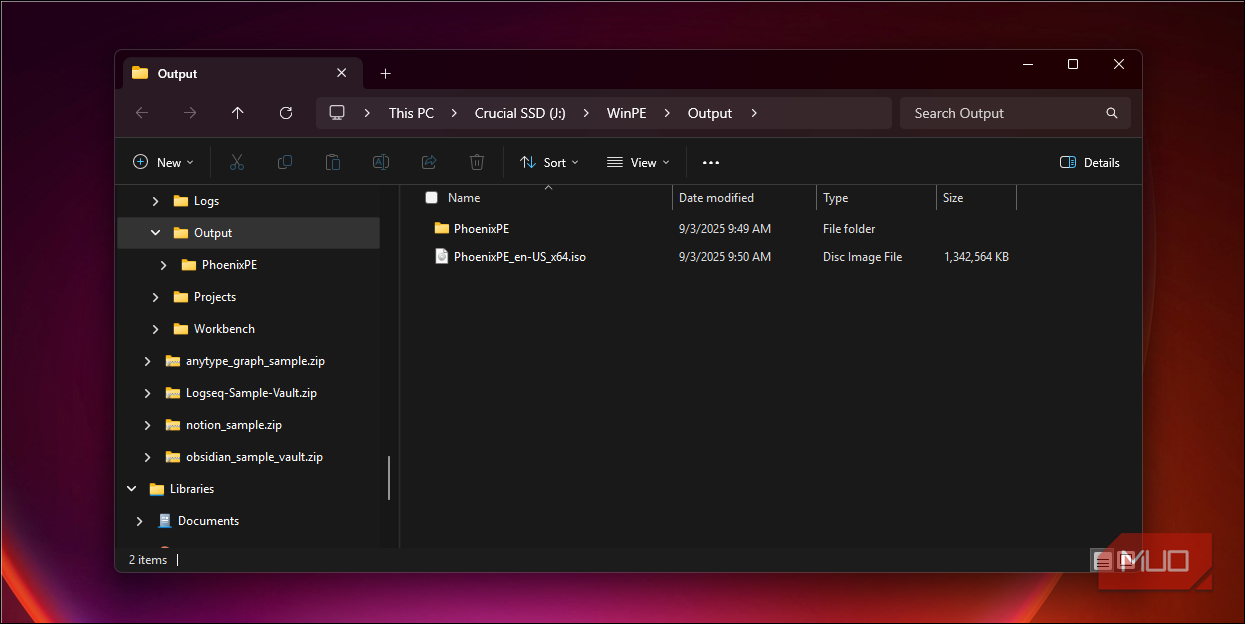This screenshot has width=1245, height=624.
Task: Sort by Size column header
Action: pyautogui.click(x=953, y=197)
